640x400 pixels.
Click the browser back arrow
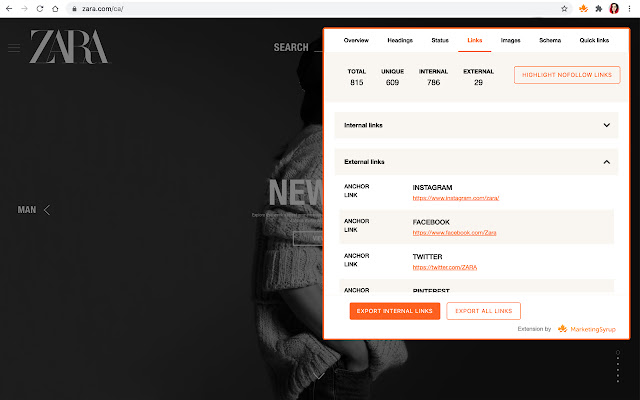9,9
